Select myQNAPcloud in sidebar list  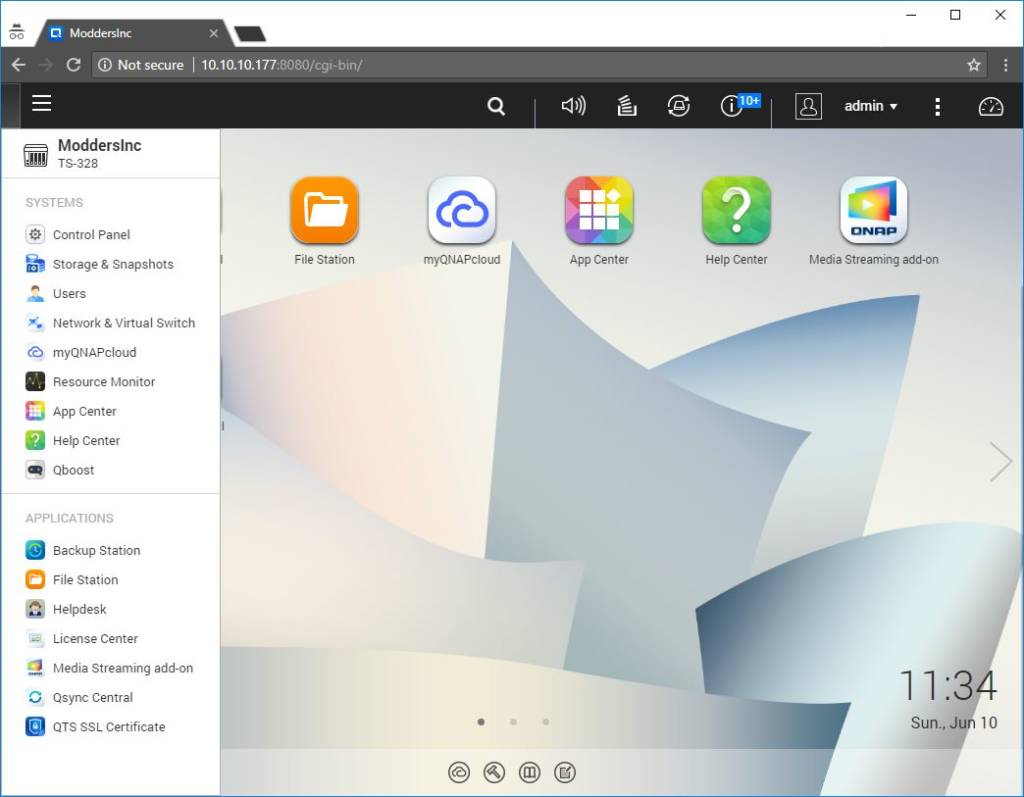(x=80, y=352)
